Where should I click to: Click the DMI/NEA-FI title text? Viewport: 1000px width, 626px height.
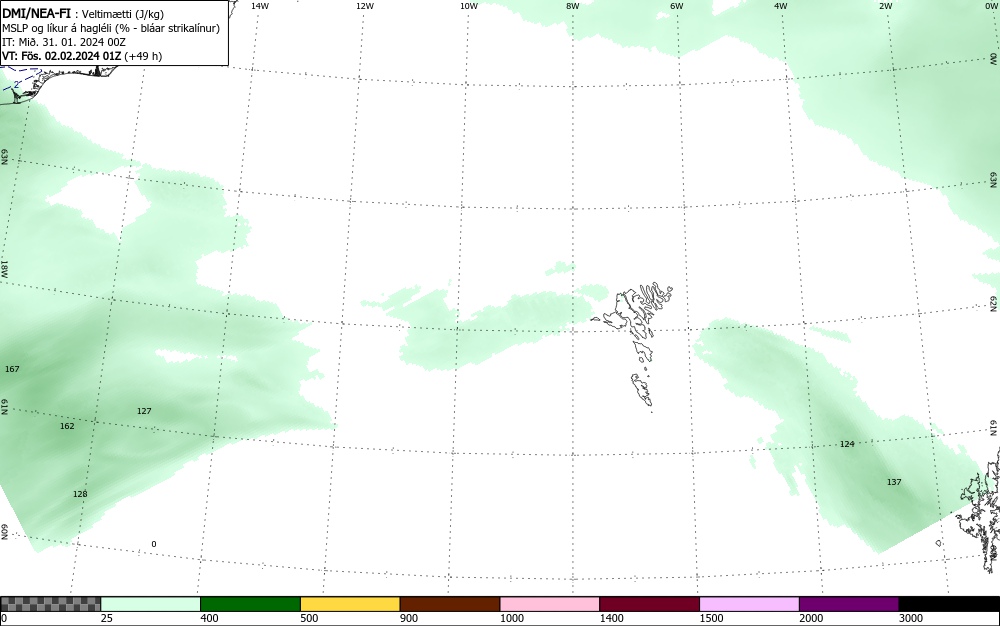pos(36,13)
